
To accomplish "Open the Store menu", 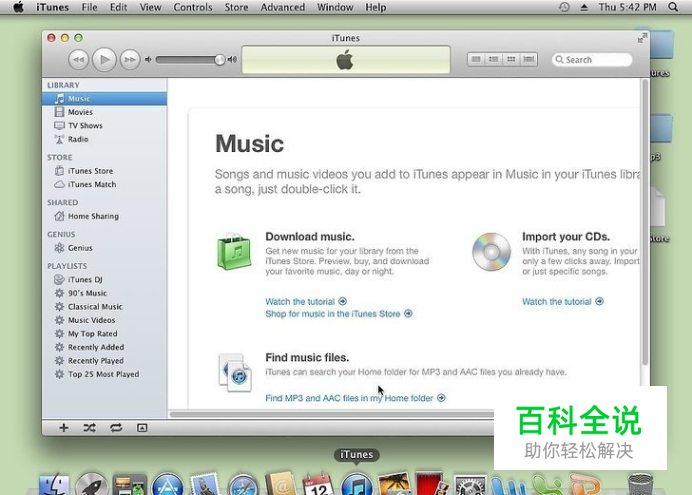I will (236, 7).
